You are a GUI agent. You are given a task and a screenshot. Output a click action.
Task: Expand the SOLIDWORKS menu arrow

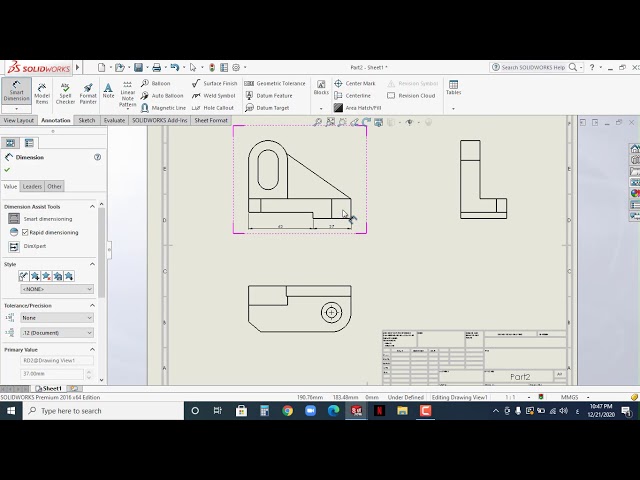[x=77, y=67]
